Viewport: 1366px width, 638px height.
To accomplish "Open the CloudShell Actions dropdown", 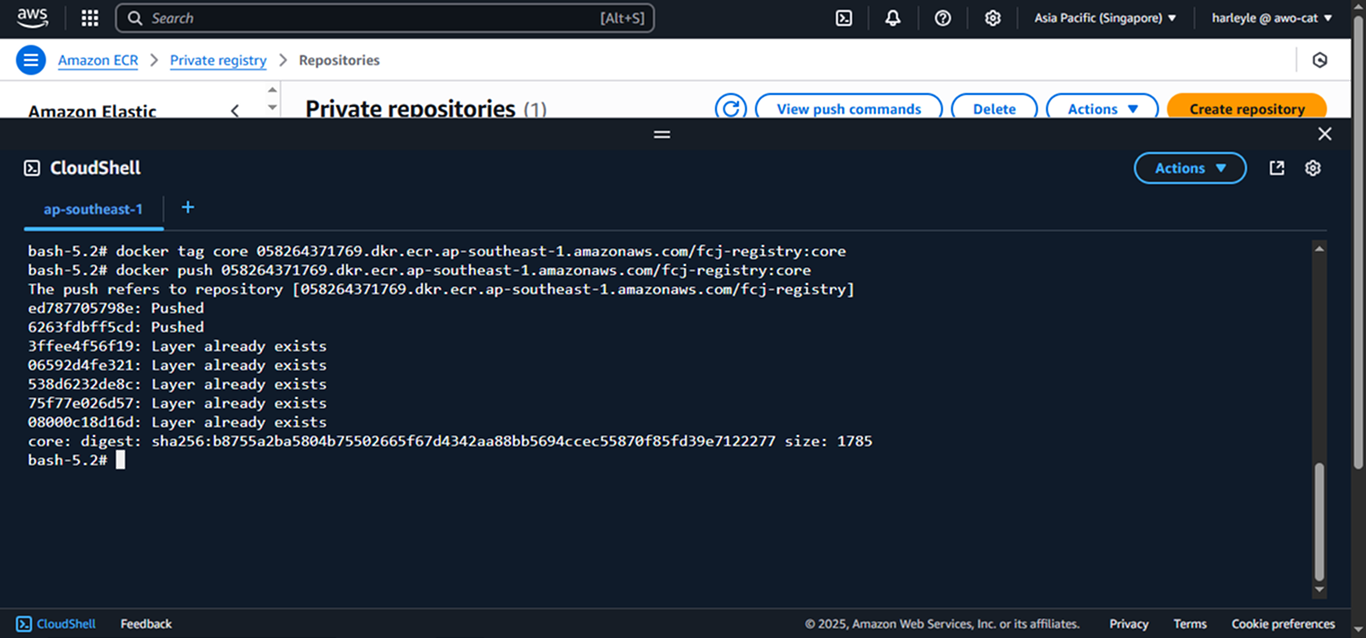I will (x=1190, y=168).
